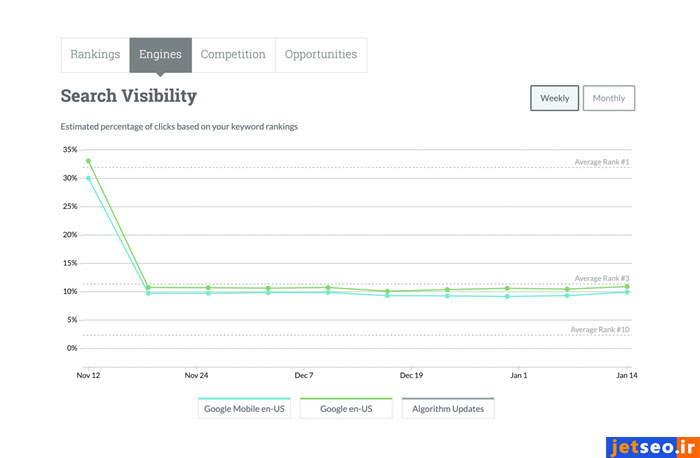Viewport: 700px width, 458px height.
Task: Open the Rankings tab
Action: coord(95,55)
